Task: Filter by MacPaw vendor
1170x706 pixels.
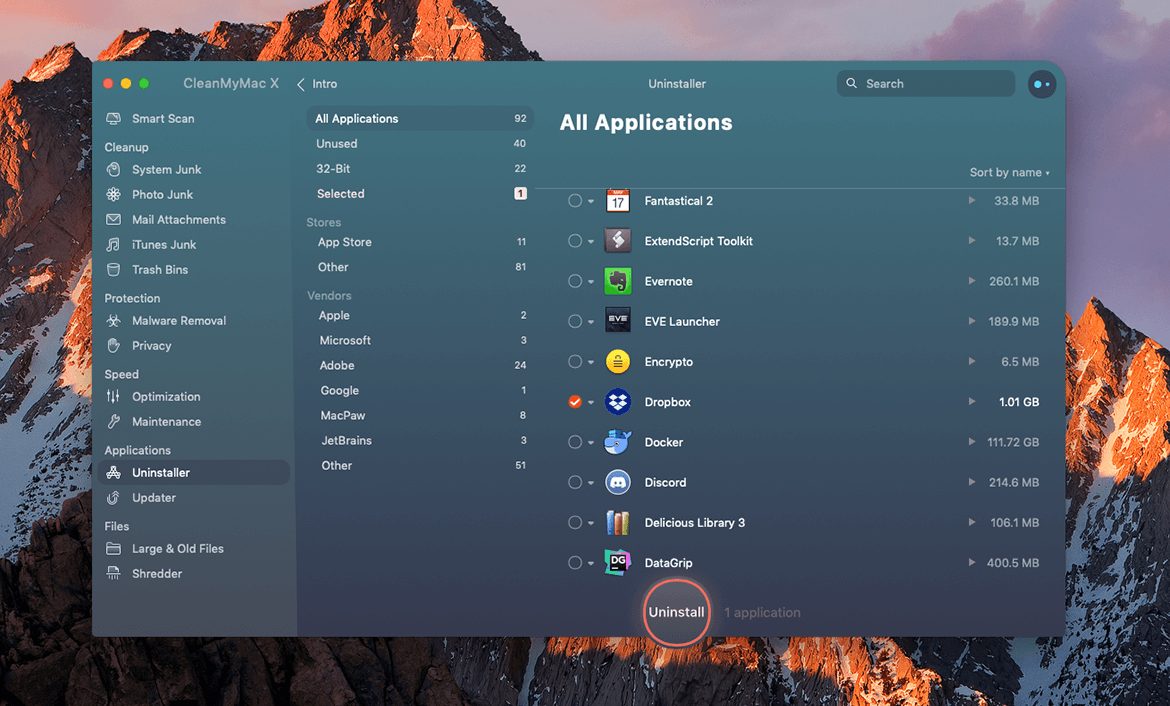Action: [420, 415]
